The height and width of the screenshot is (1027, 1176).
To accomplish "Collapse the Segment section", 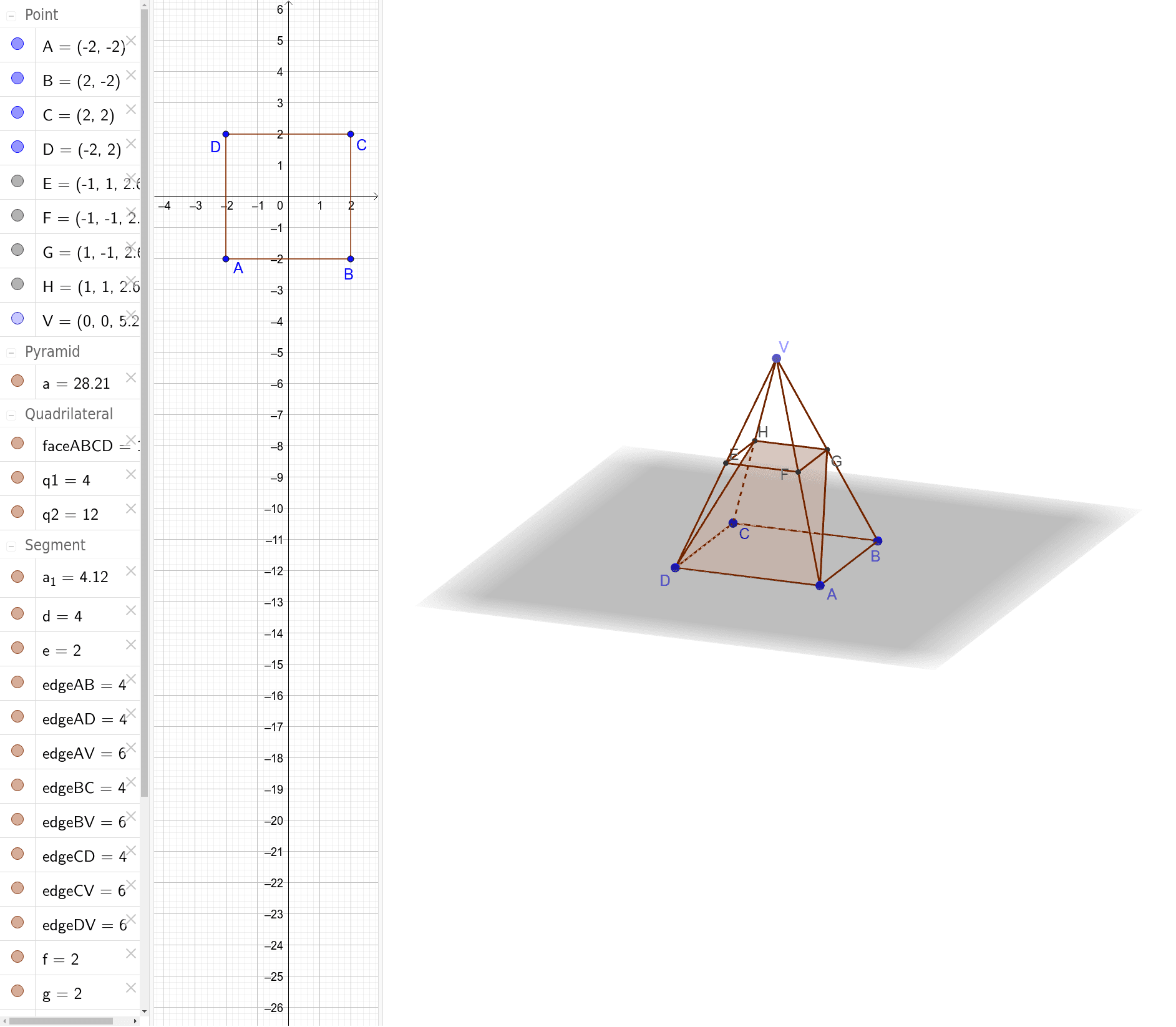I will [11, 545].
